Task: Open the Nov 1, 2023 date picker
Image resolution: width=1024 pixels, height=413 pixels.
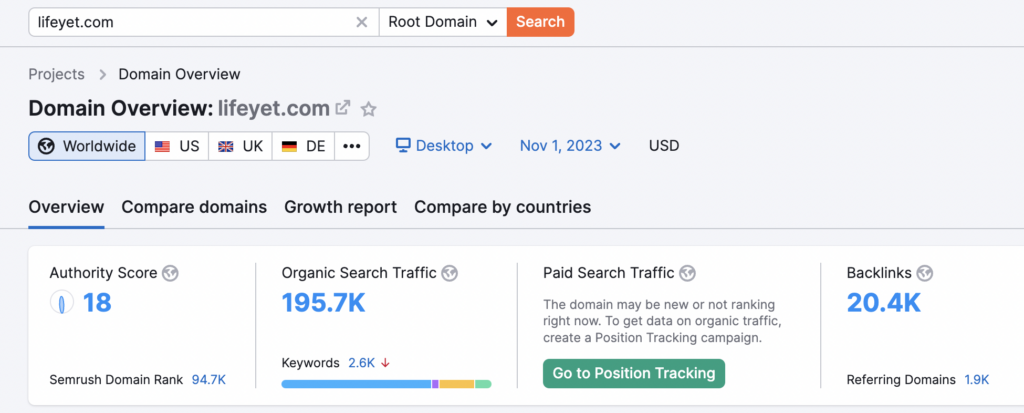Action: 570,146
